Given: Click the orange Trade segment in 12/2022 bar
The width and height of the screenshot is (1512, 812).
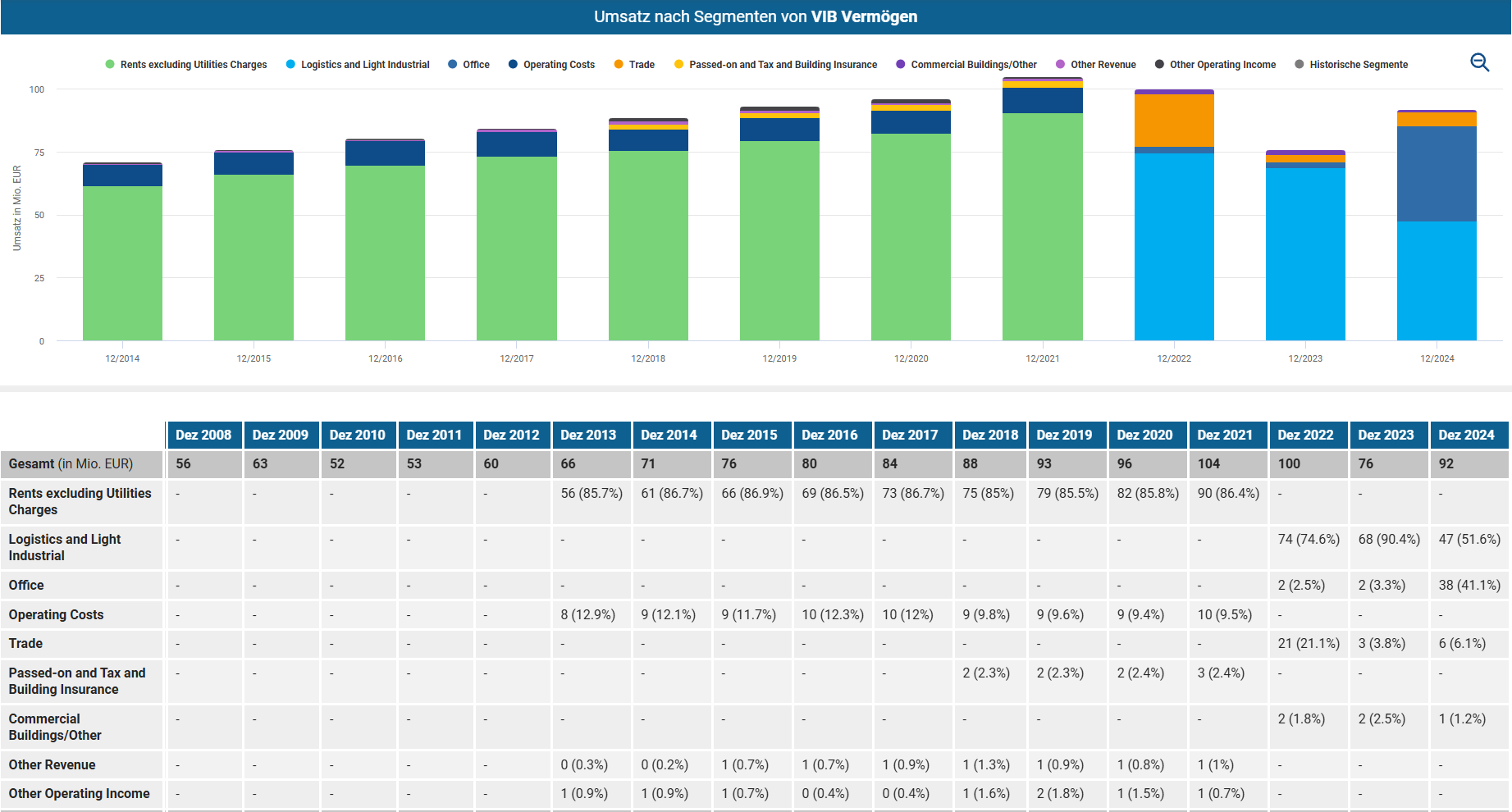Looking at the screenshot, I should point(1174,121).
